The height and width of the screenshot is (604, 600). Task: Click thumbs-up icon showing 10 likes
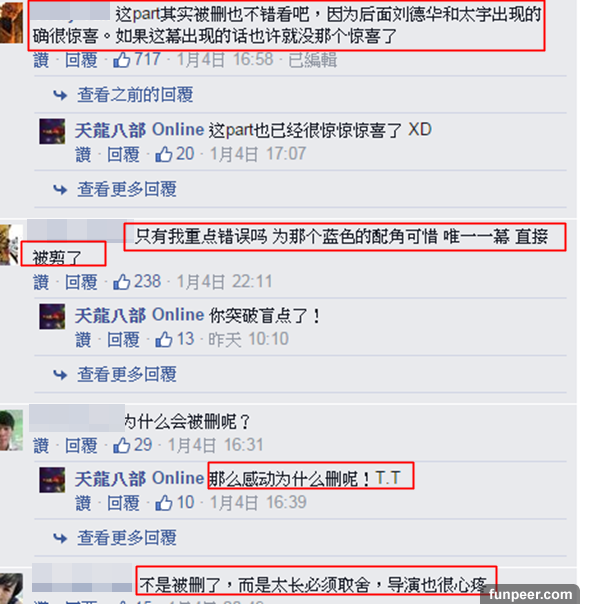click(164, 503)
